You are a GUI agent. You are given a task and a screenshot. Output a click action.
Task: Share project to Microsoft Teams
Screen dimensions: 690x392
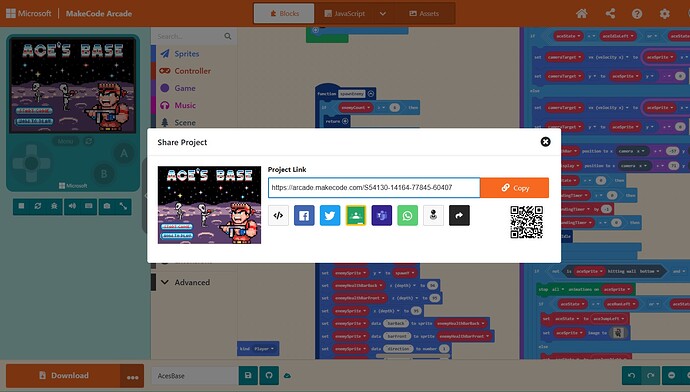[x=382, y=216]
